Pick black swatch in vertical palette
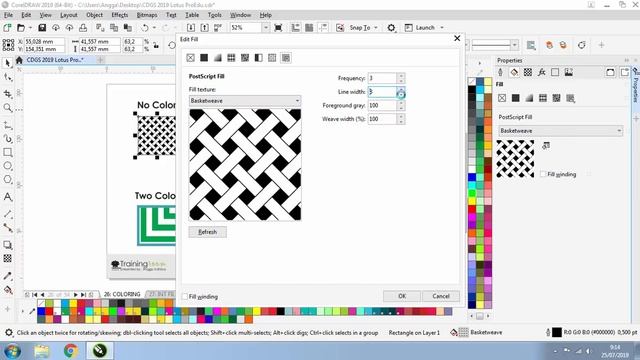Image resolution: width=640 pixels, height=360 pixels. click(472, 89)
